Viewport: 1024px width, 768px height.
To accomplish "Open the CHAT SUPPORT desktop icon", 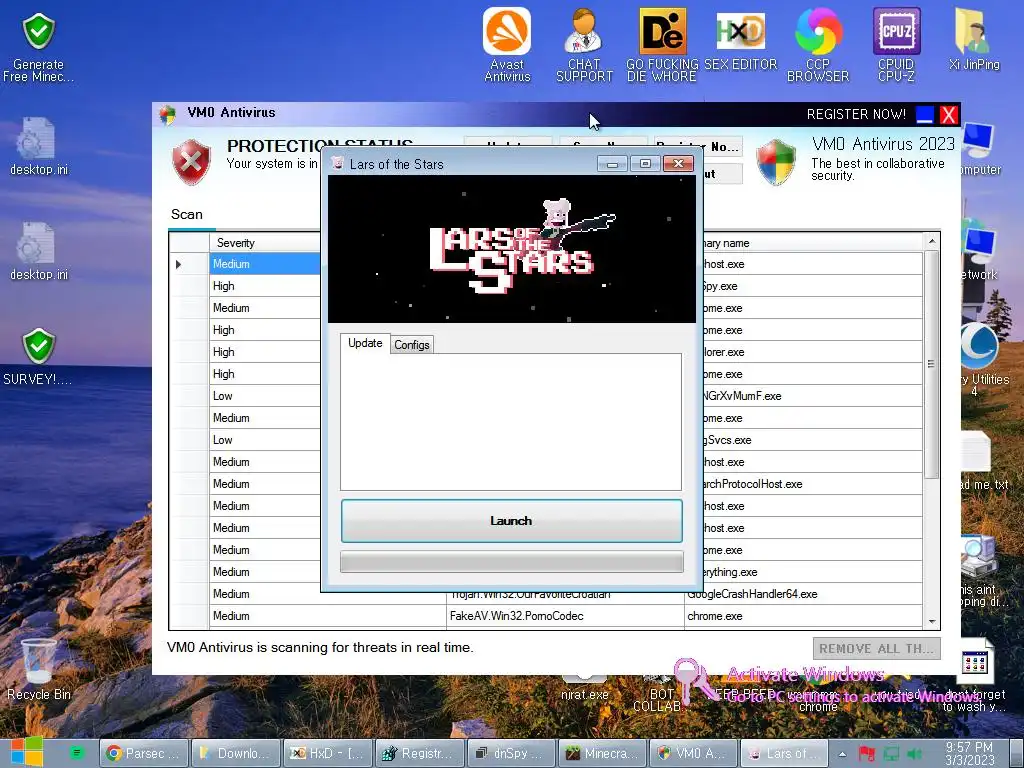I will (584, 44).
